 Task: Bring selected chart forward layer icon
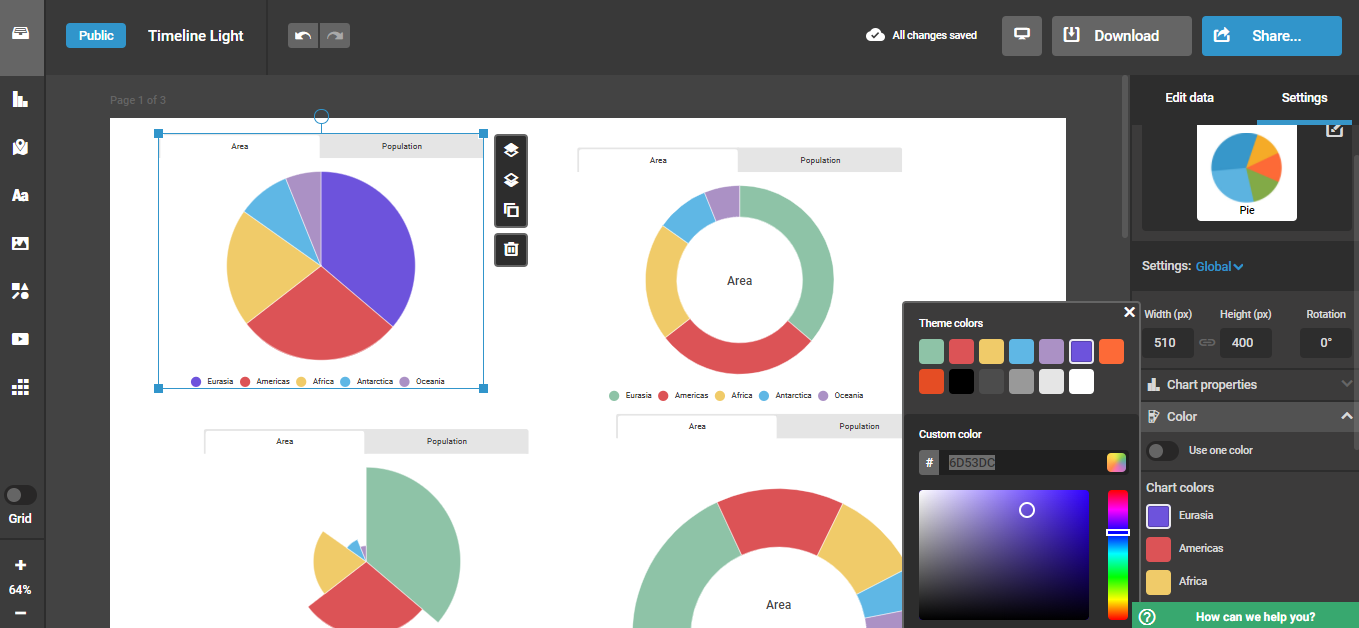[511, 150]
